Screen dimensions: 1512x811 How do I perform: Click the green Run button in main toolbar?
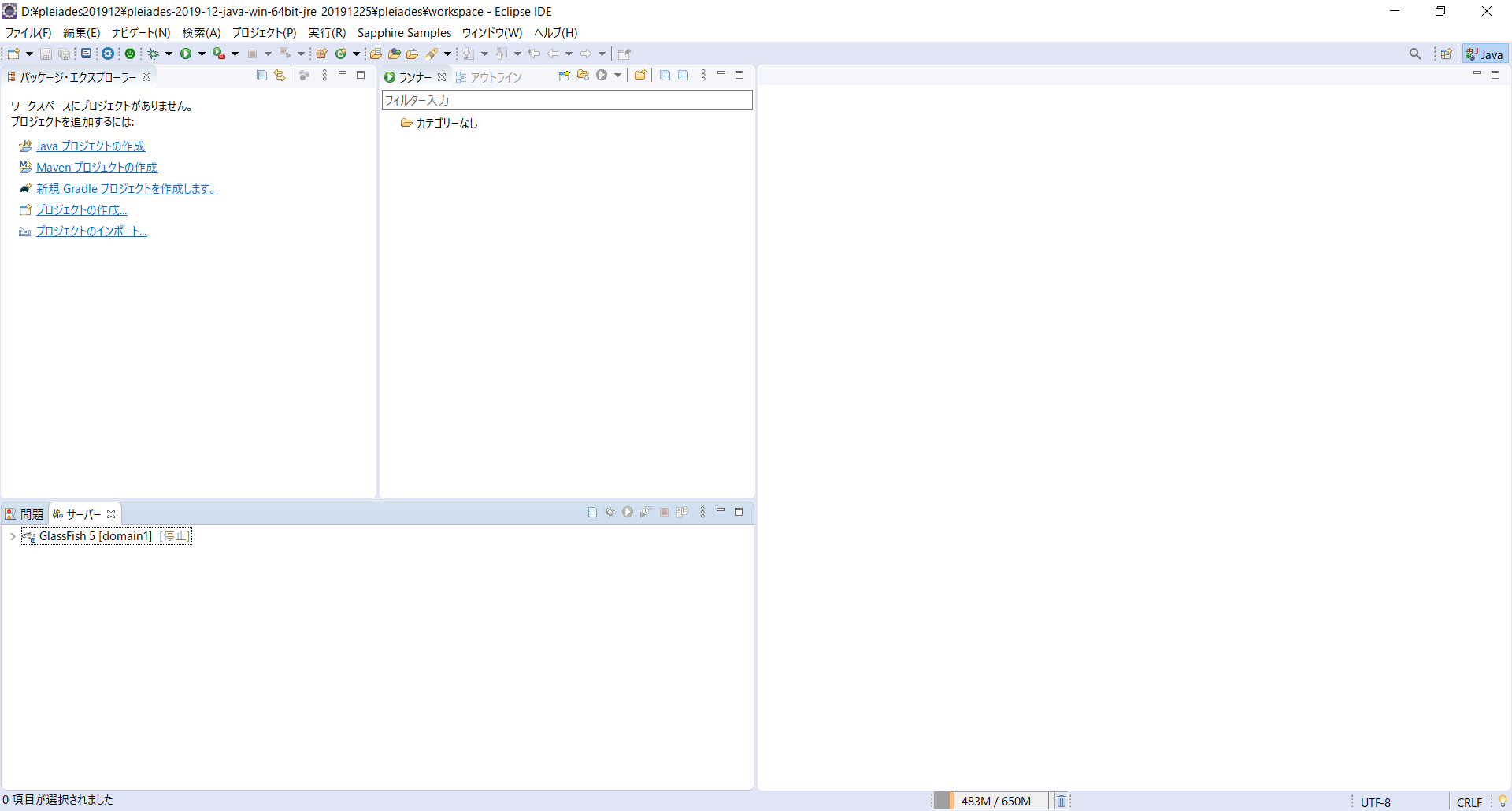tap(186, 54)
